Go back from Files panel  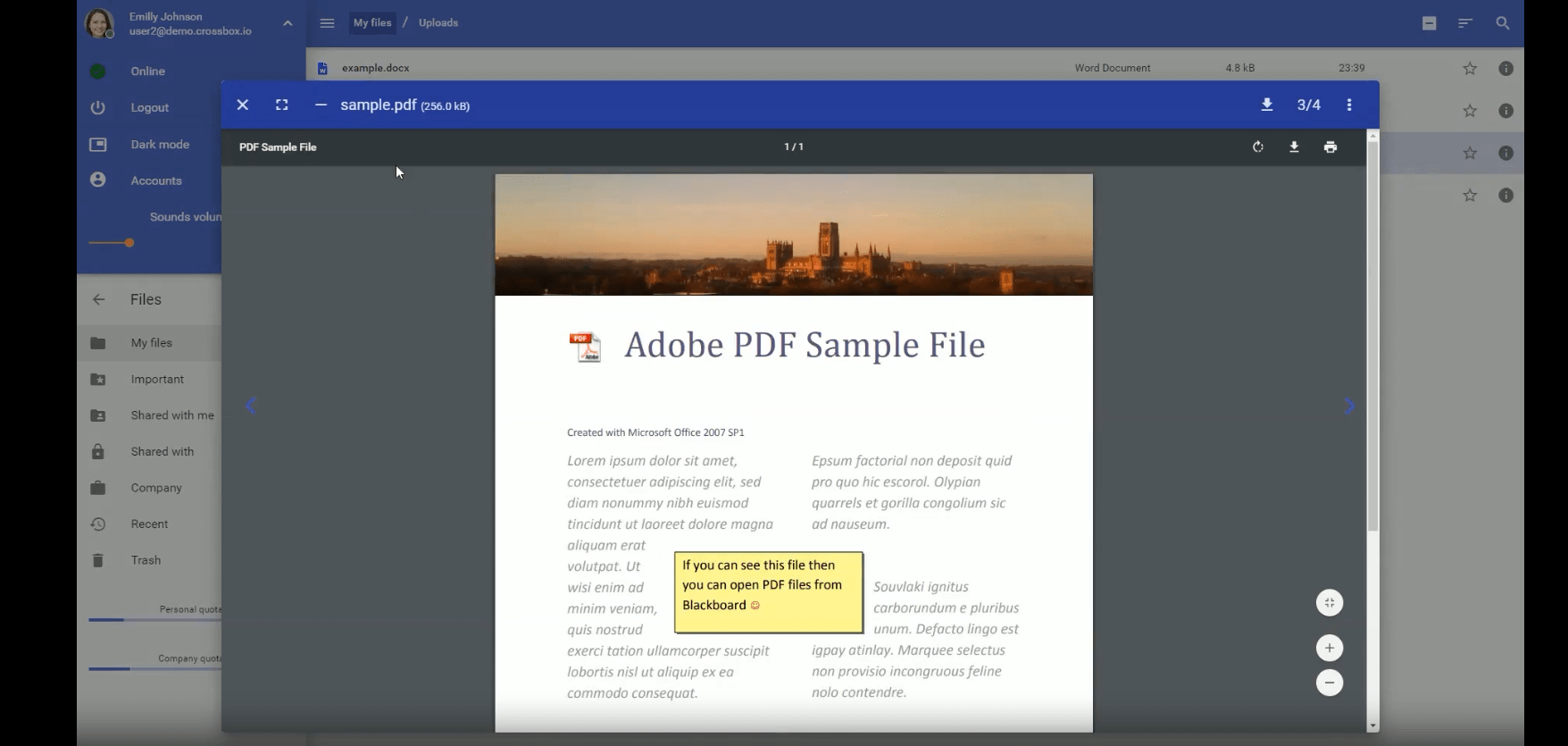(98, 299)
